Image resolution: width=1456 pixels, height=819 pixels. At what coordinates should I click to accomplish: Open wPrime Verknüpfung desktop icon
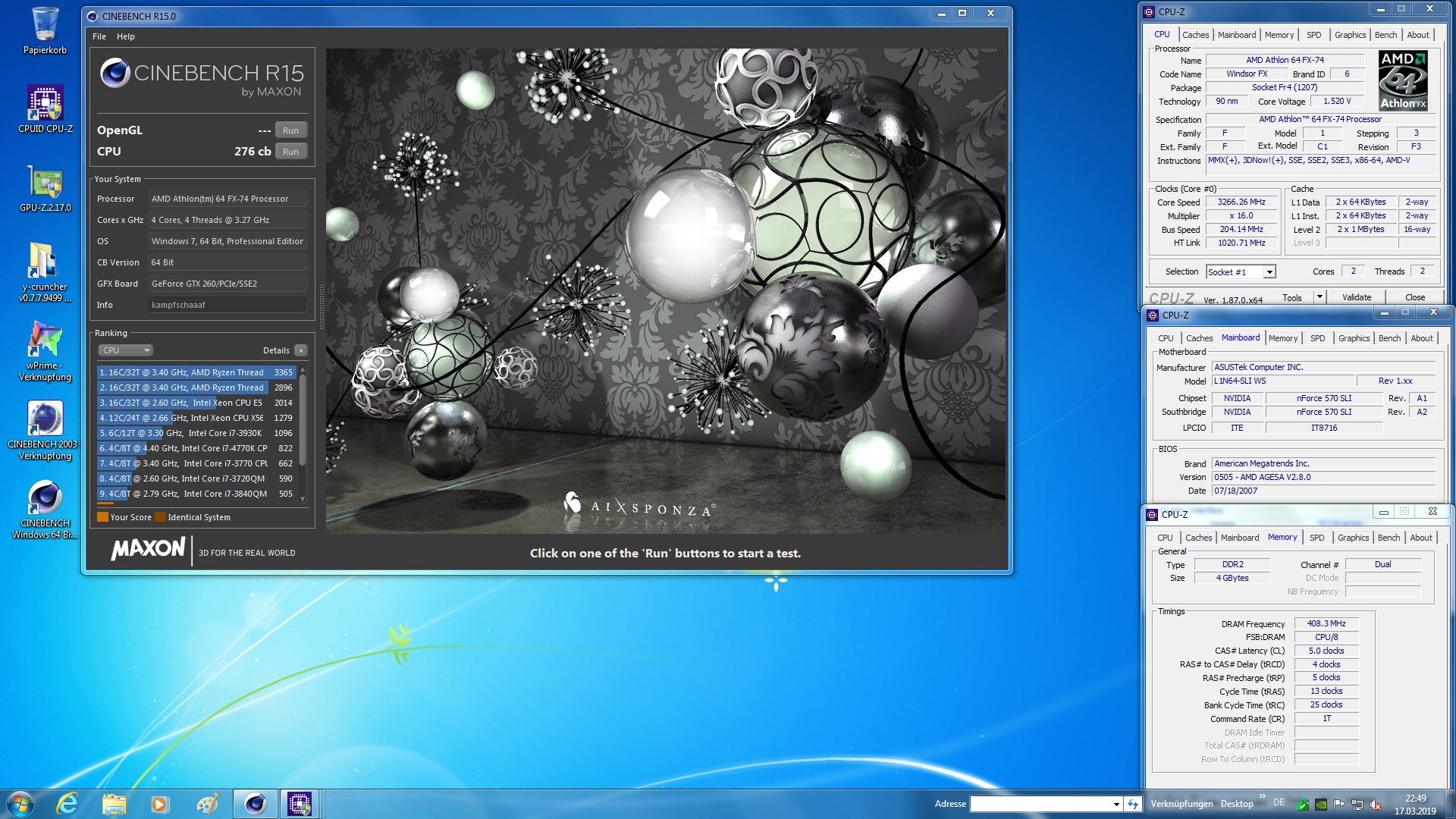(x=45, y=350)
